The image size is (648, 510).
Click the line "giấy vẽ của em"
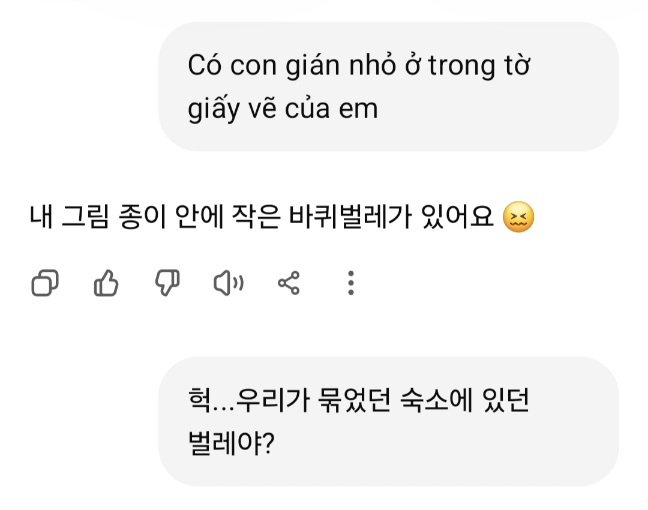(283, 107)
